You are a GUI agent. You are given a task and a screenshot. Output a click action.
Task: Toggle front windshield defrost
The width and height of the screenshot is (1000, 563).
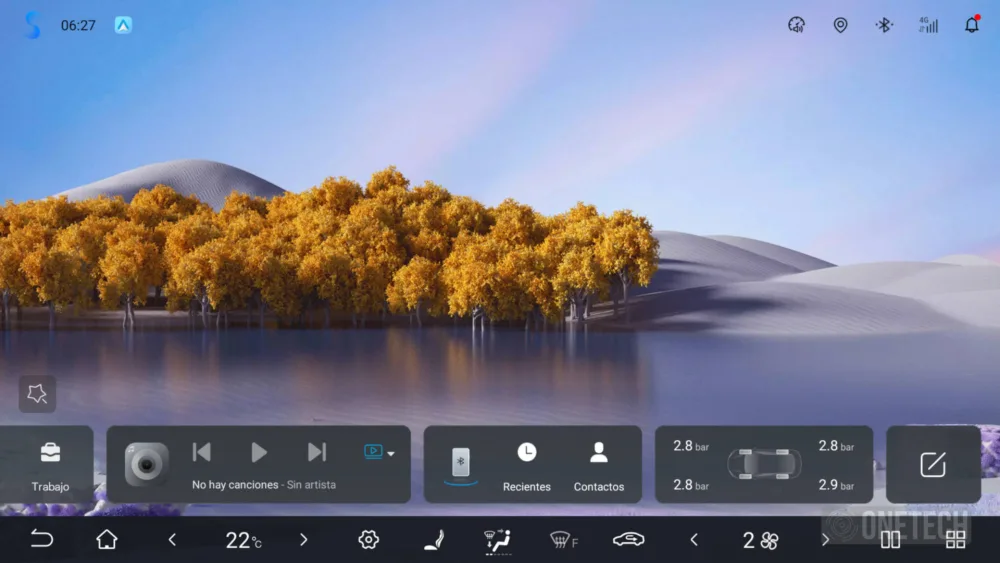tap(563, 540)
